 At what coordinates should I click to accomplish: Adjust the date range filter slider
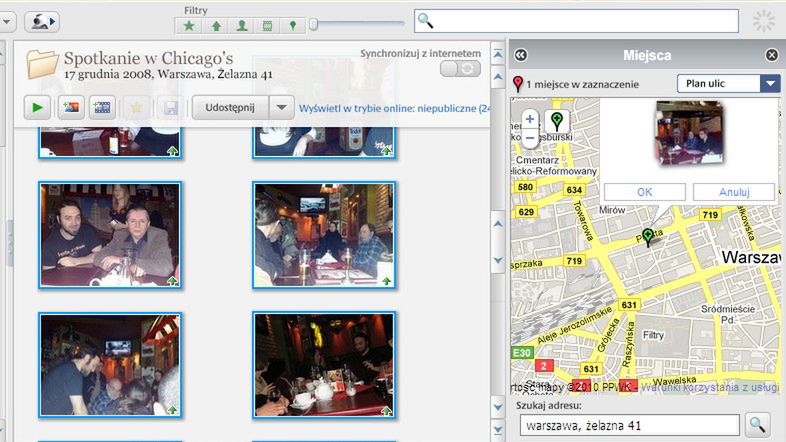pyautogui.click(x=313, y=24)
